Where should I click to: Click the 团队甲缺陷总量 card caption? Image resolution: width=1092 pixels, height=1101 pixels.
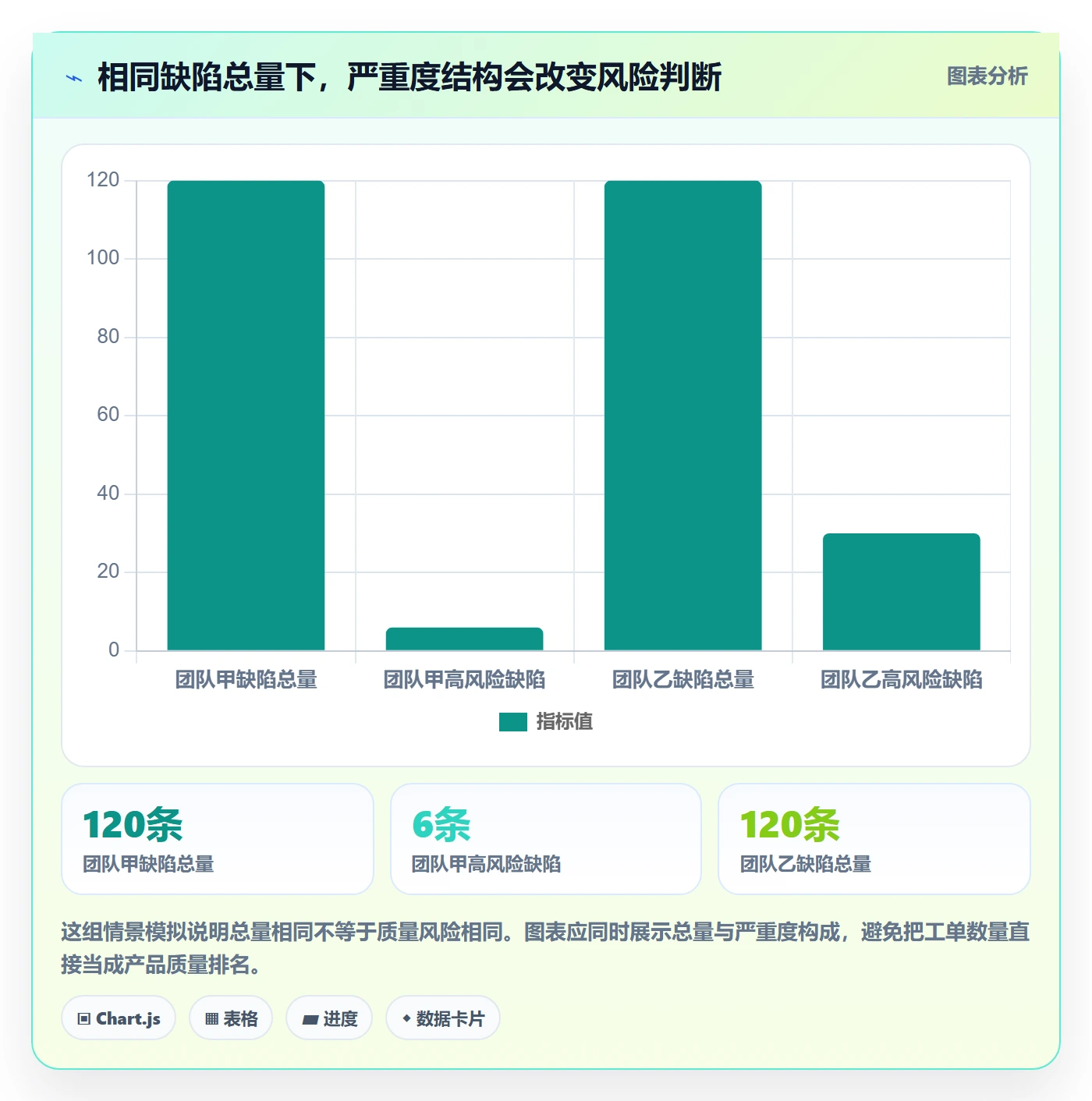(x=148, y=864)
